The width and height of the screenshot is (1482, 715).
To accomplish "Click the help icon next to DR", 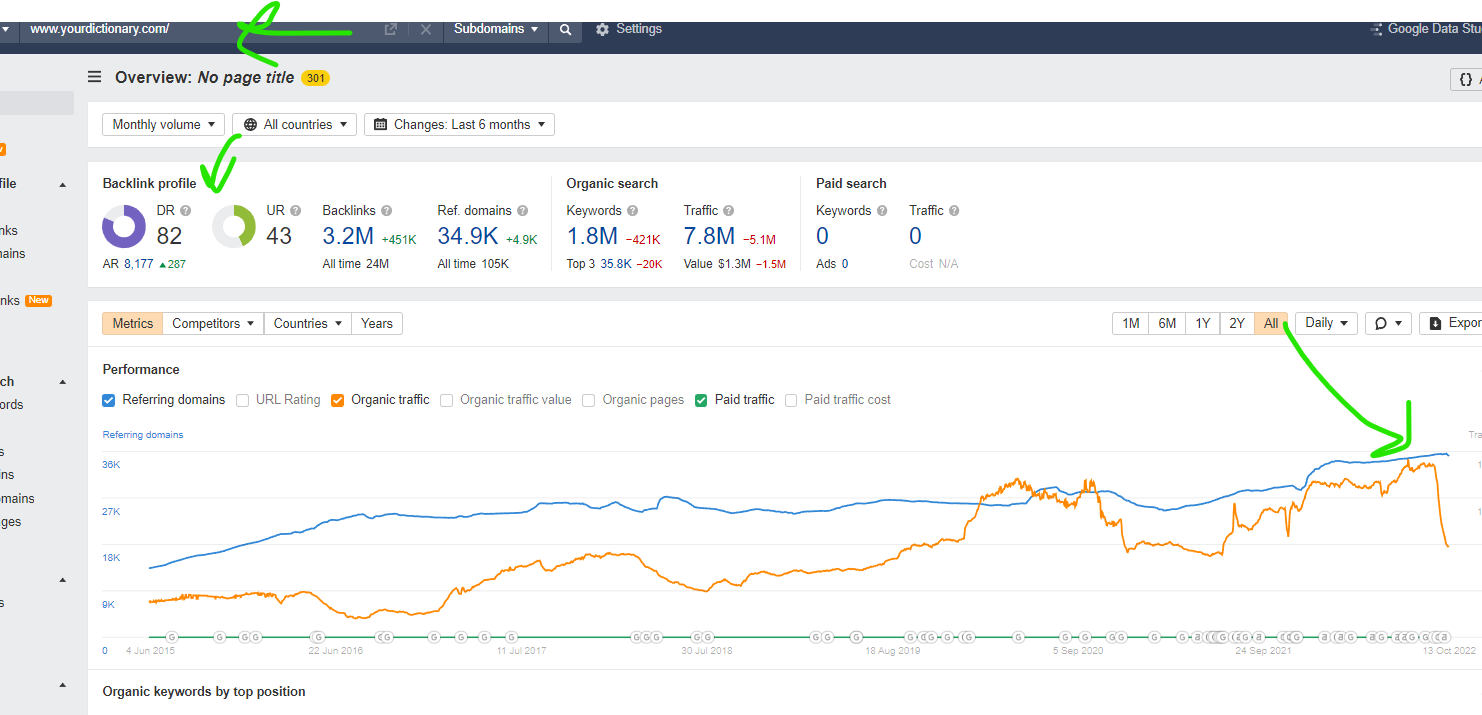I will coord(185,211).
